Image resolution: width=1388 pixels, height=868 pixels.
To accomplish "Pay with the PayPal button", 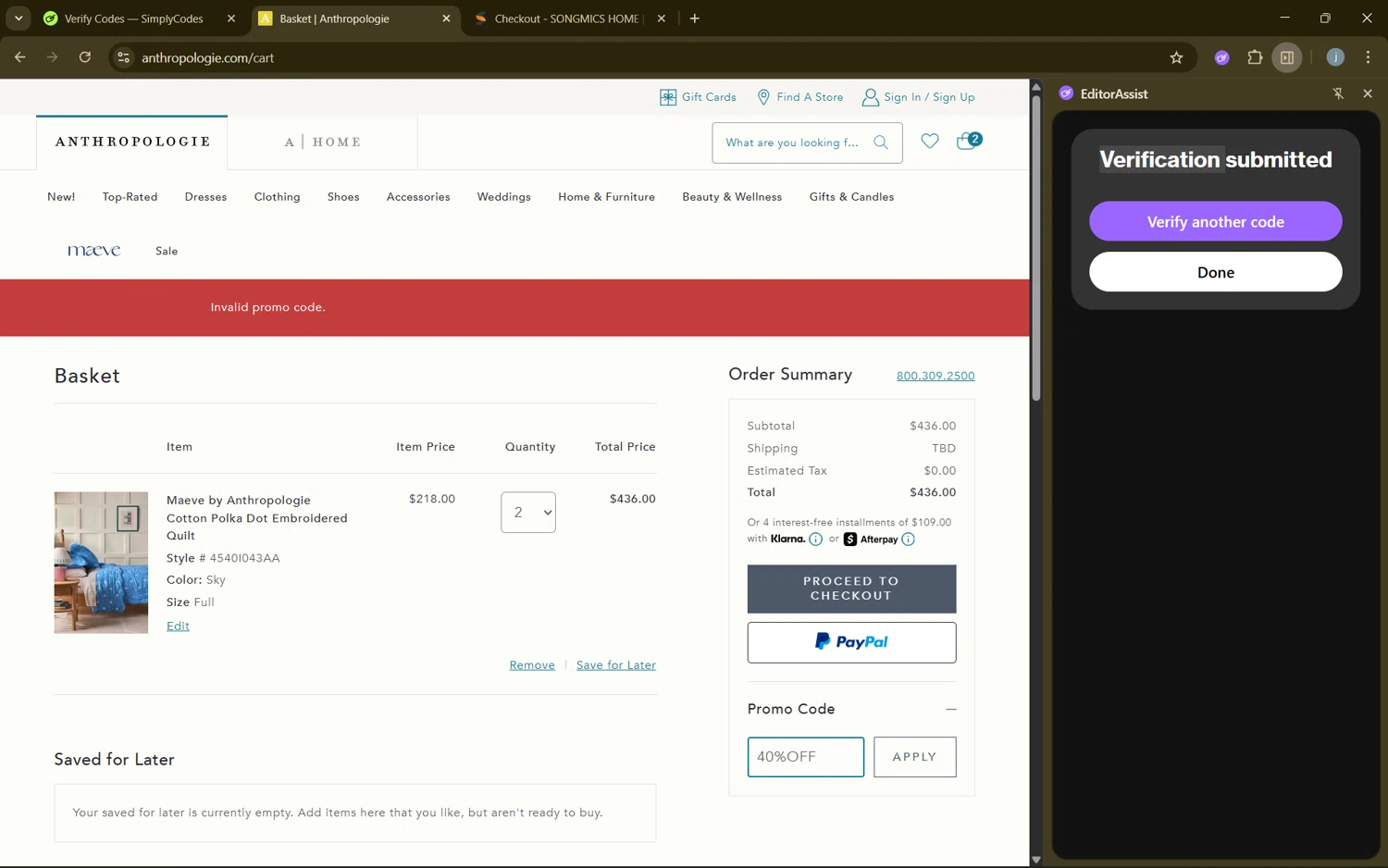I will 851,642.
